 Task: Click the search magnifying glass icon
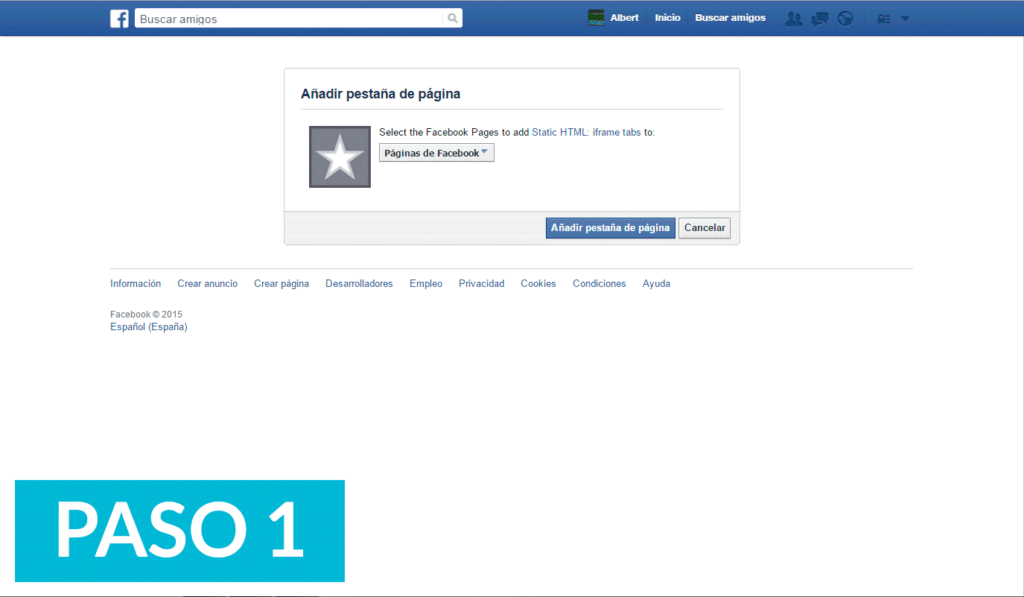pos(452,18)
